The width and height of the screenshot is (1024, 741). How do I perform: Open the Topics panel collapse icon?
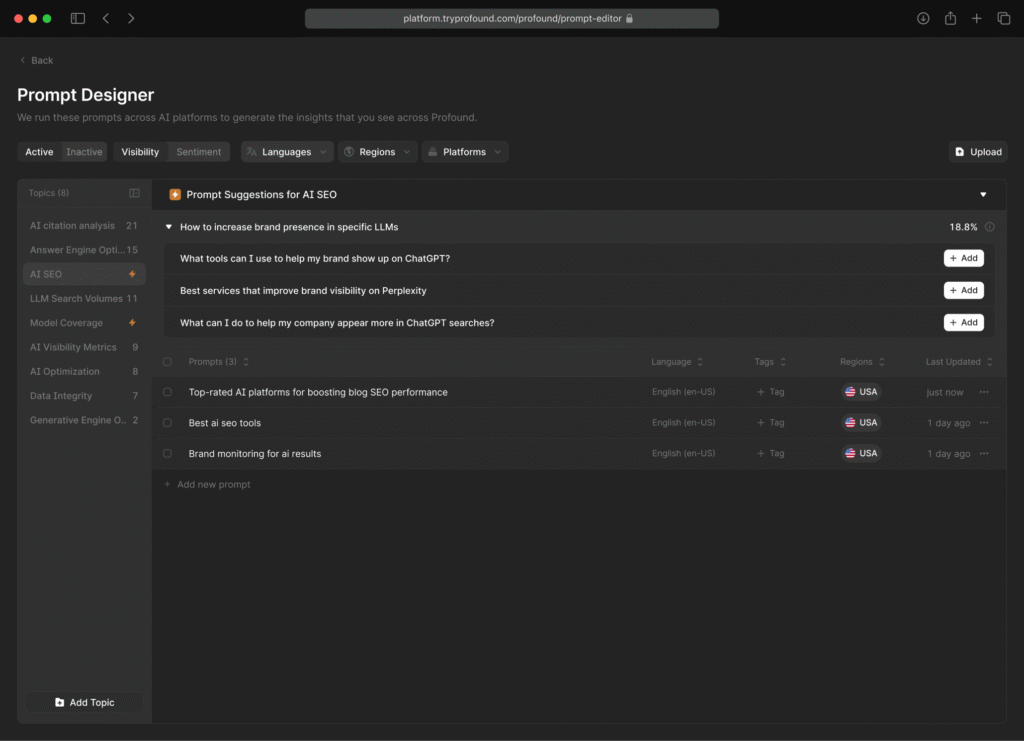(x=136, y=192)
